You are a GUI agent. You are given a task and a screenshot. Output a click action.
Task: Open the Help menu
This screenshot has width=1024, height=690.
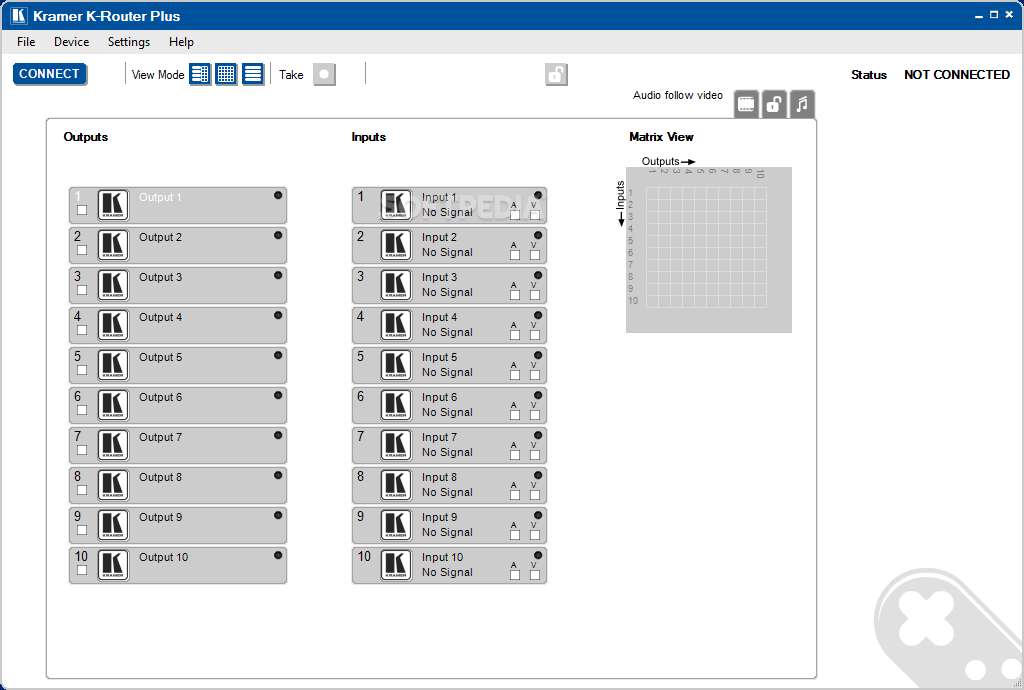point(181,42)
